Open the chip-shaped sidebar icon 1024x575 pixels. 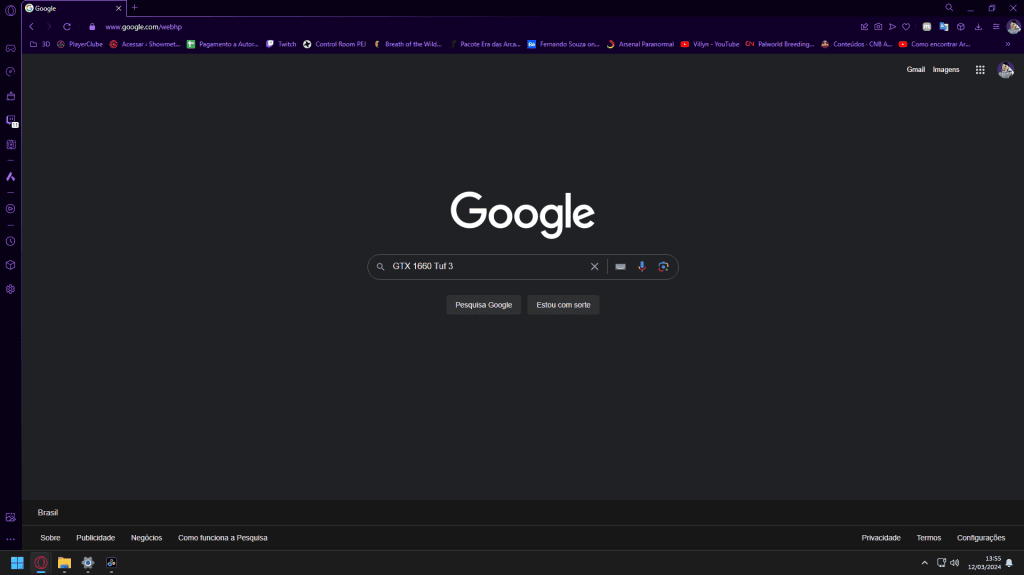[x=10, y=145]
